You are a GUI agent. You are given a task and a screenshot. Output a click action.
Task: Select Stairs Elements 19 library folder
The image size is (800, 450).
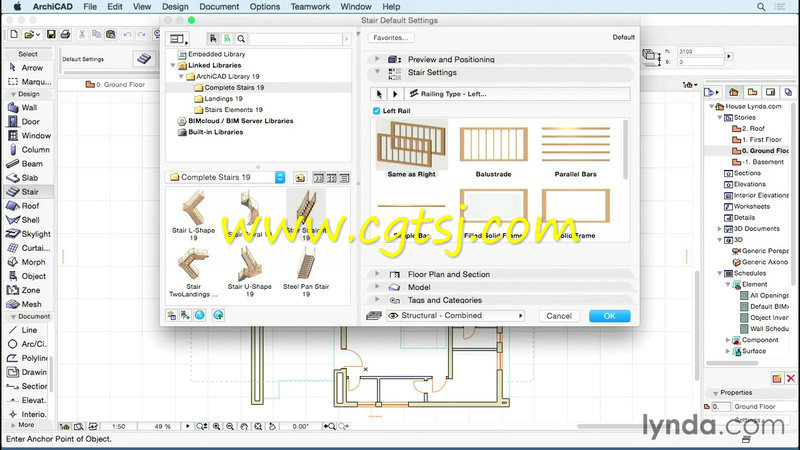pos(233,110)
